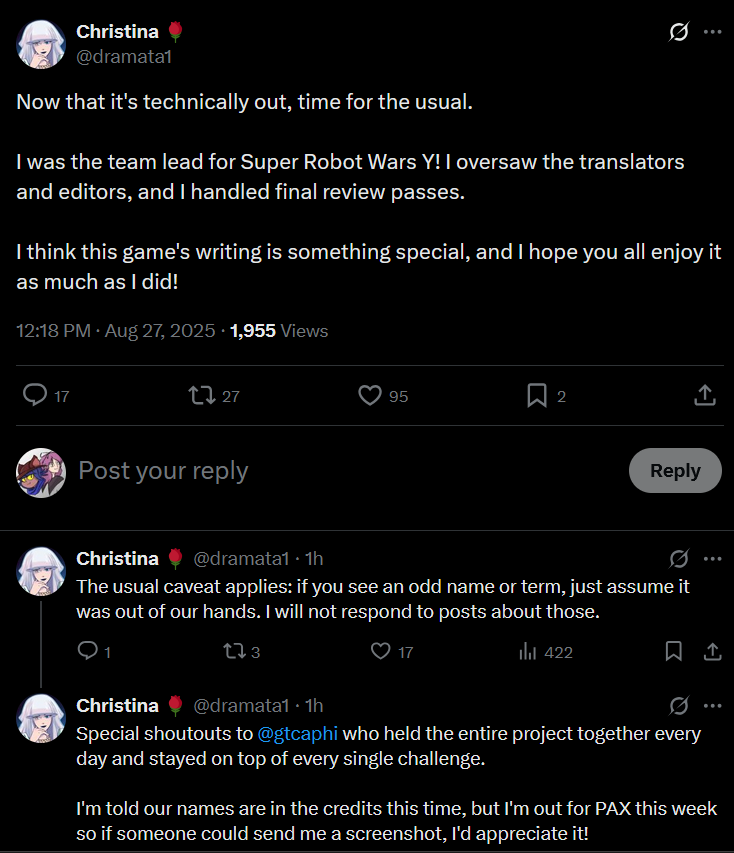Open more options on 'usual caveat' reply

pos(712,558)
